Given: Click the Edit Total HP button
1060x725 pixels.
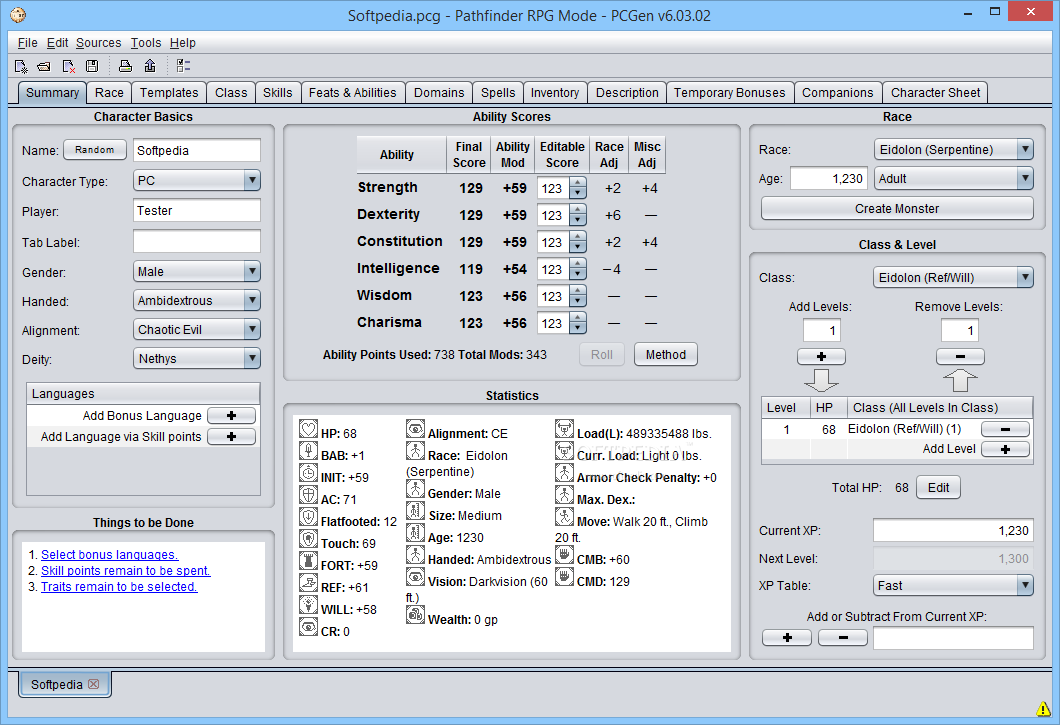Looking at the screenshot, I should pyautogui.click(x=938, y=488).
